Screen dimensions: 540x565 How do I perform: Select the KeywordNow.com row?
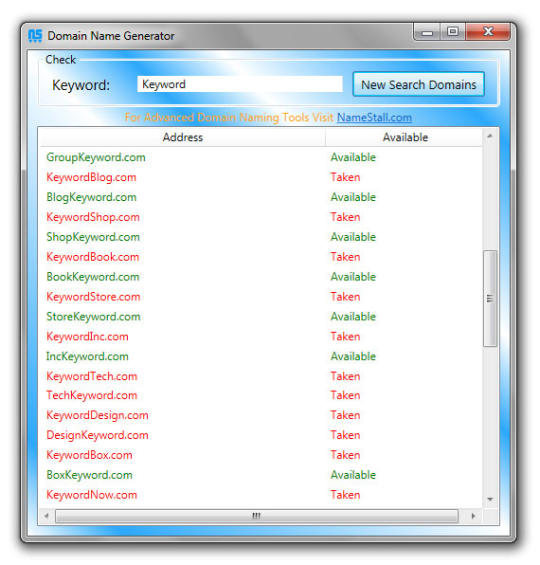pyautogui.click(x=261, y=495)
